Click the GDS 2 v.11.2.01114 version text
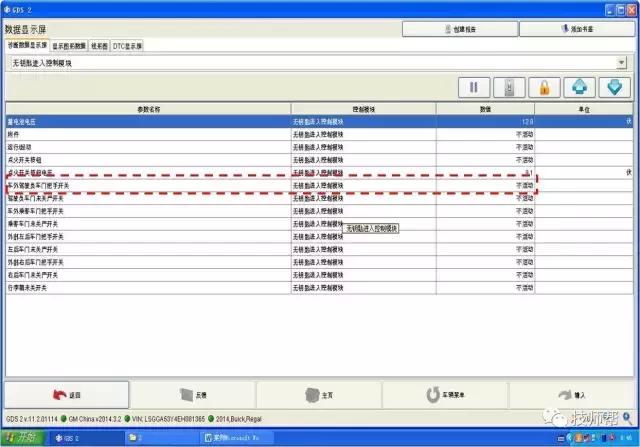Image resolution: width=640 pixels, height=447 pixels. (32, 419)
